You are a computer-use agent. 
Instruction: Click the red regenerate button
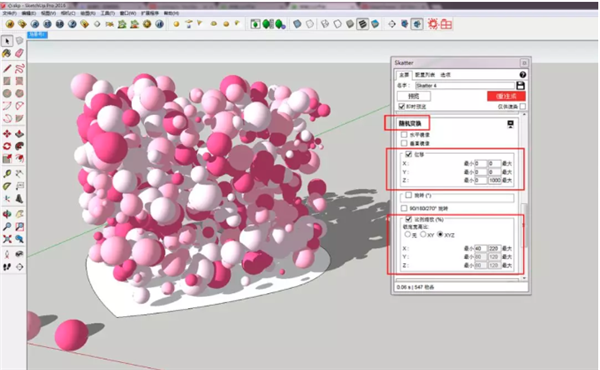(x=506, y=96)
